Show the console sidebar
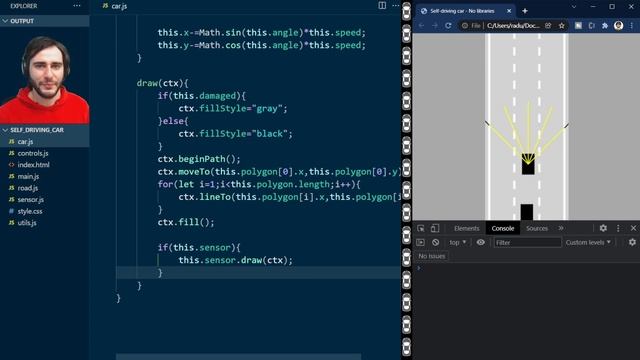 click(x=420, y=242)
